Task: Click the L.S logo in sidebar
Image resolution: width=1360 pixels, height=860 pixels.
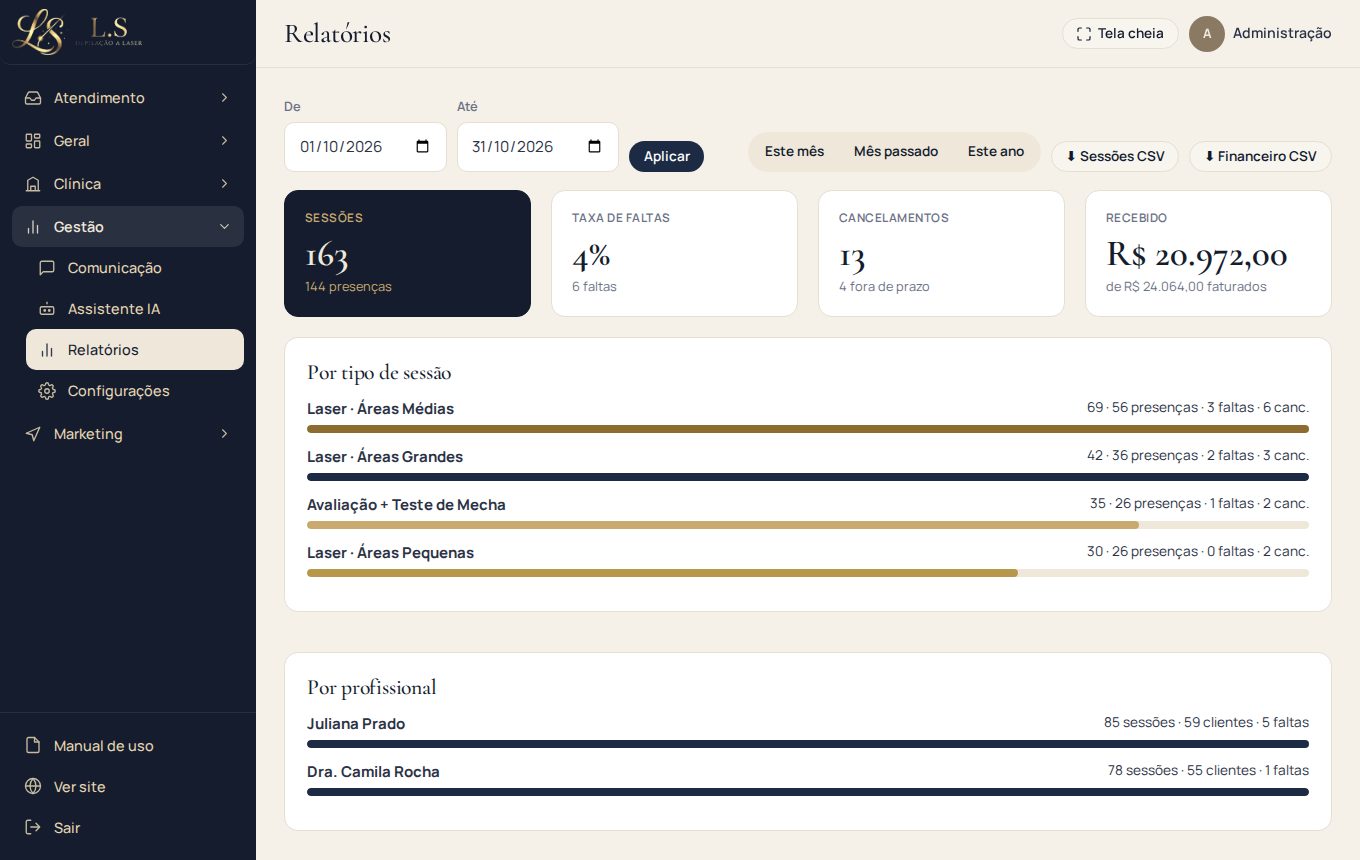Action: point(78,31)
